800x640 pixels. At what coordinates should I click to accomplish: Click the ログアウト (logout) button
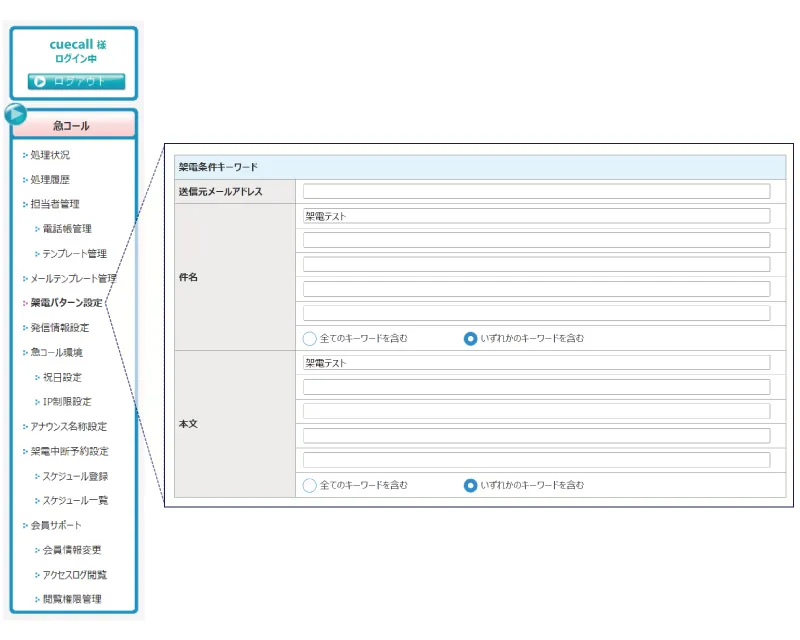[76, 81]
